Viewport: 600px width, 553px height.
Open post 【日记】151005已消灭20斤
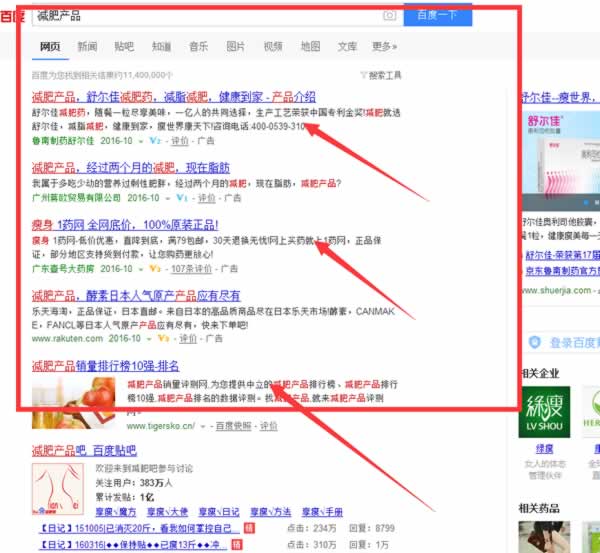click(139, 528)
